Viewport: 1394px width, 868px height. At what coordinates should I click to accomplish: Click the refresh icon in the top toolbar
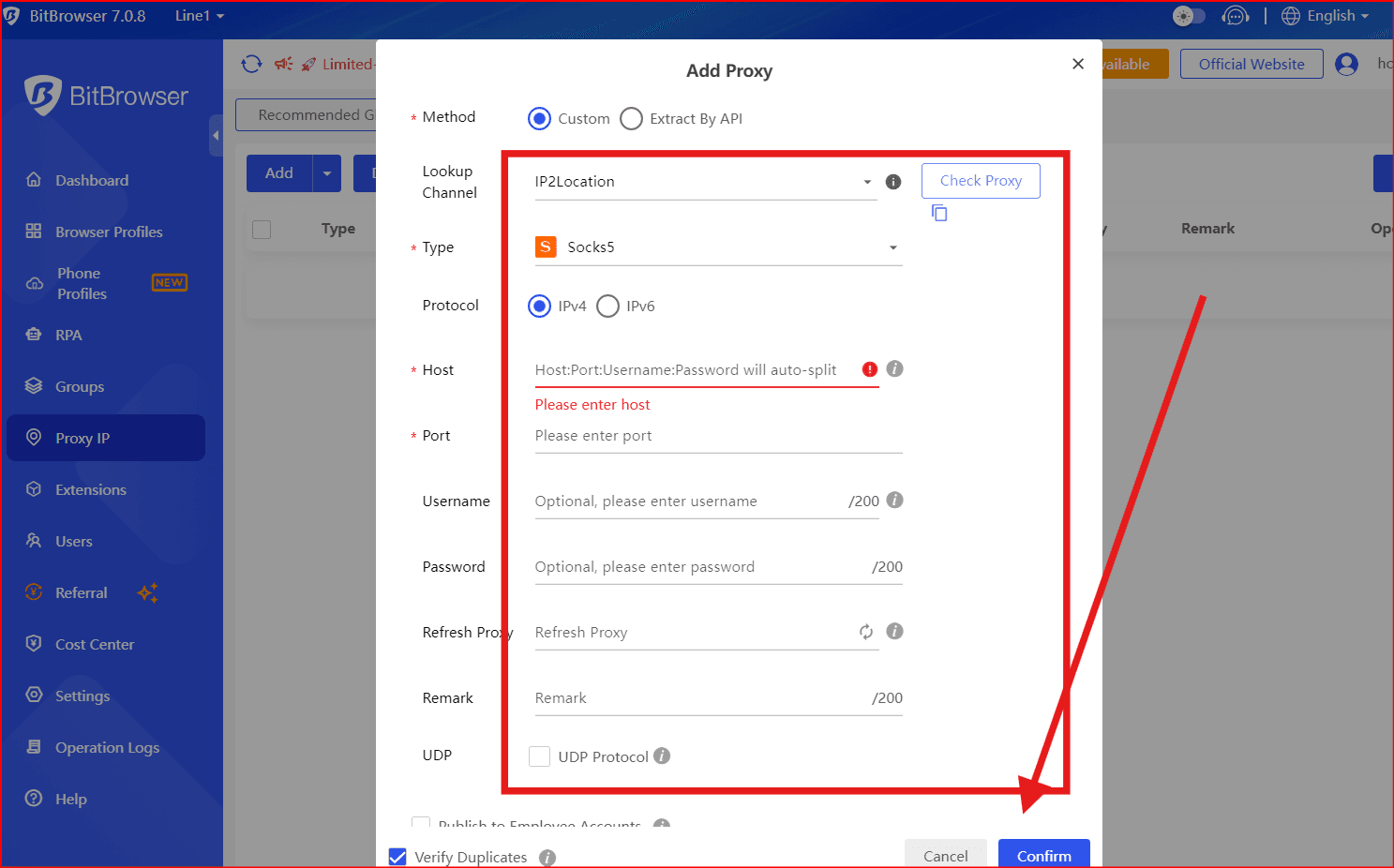[x=251, y=64]
